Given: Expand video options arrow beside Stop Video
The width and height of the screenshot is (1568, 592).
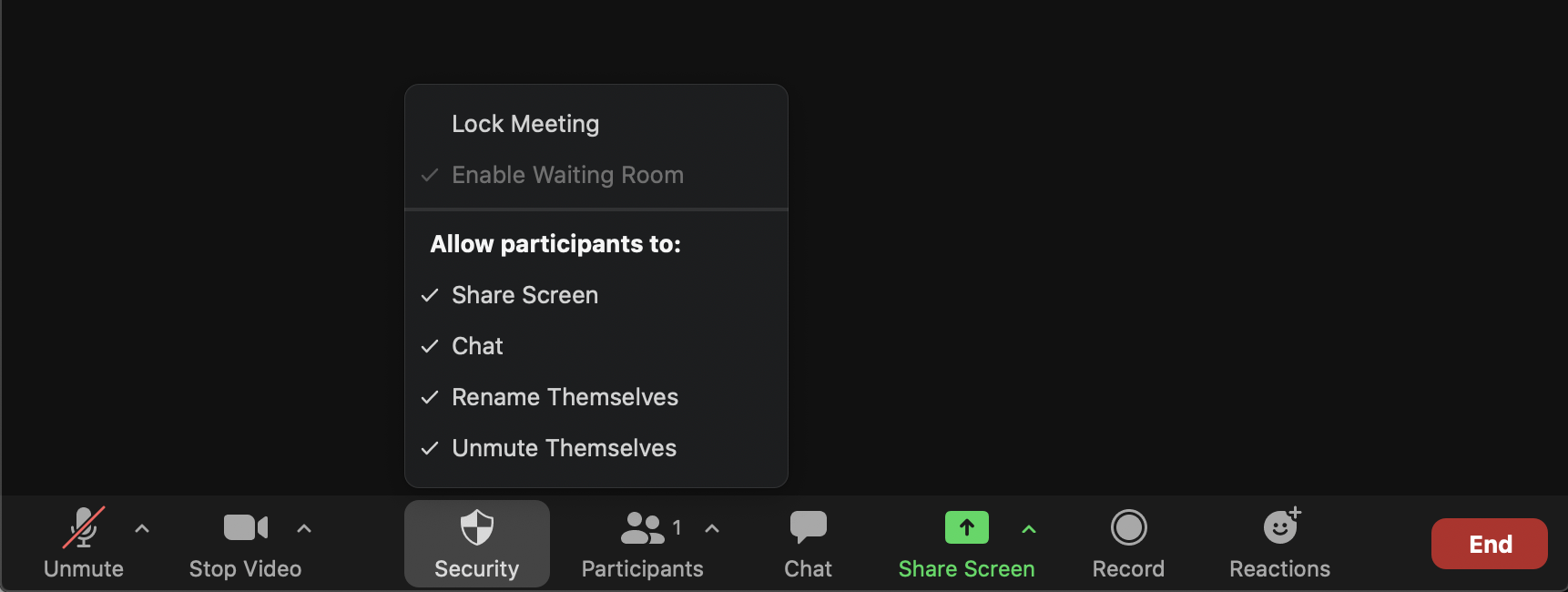Looking at the screenshot, I should (304, 528).
